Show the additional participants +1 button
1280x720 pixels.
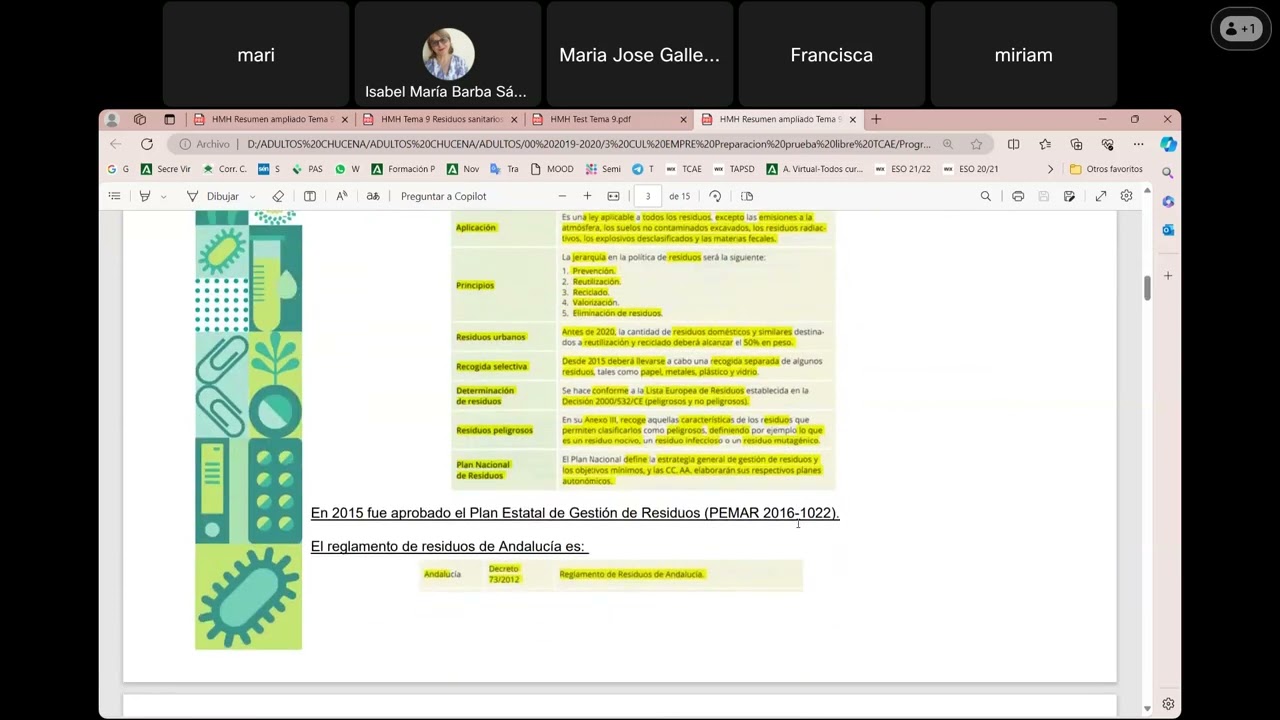click(x=1241, y=29)
